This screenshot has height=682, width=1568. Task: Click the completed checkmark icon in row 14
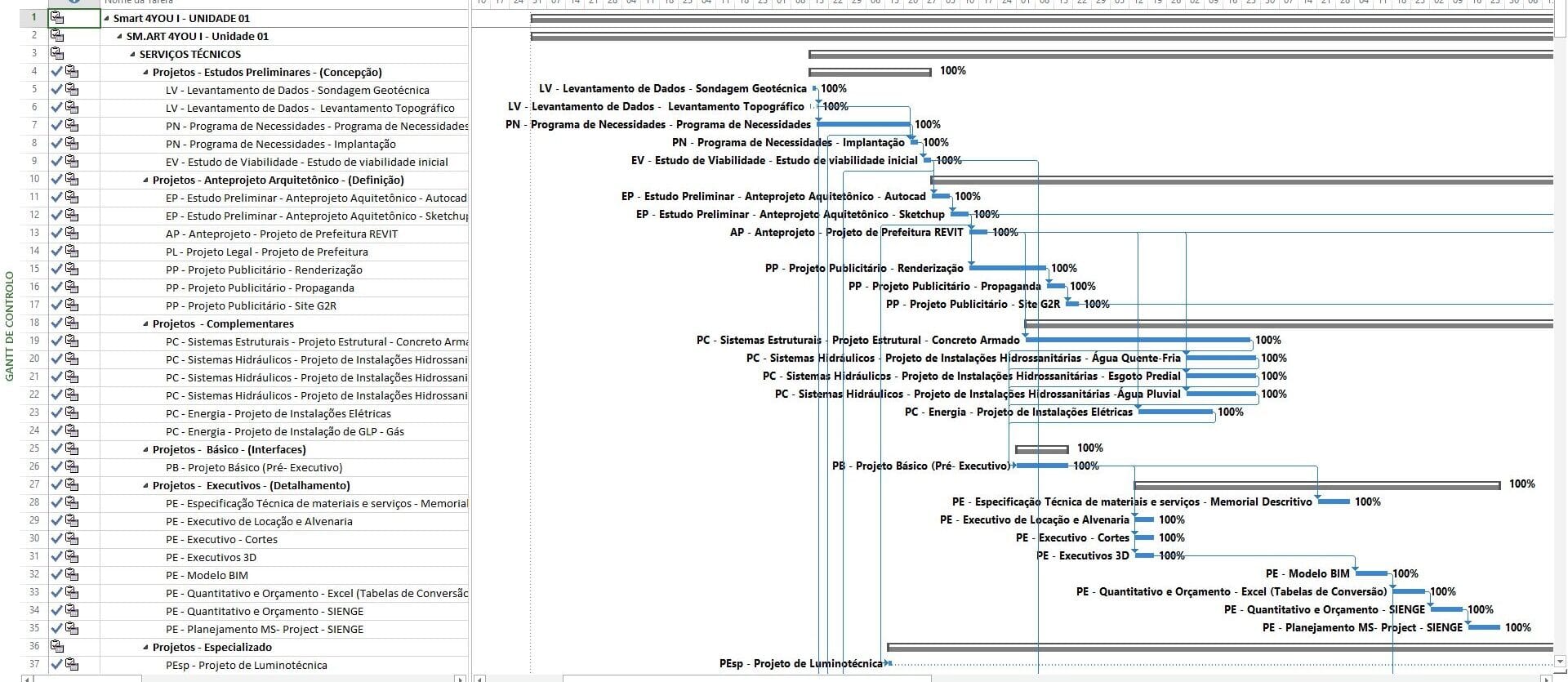pos(56,252)
